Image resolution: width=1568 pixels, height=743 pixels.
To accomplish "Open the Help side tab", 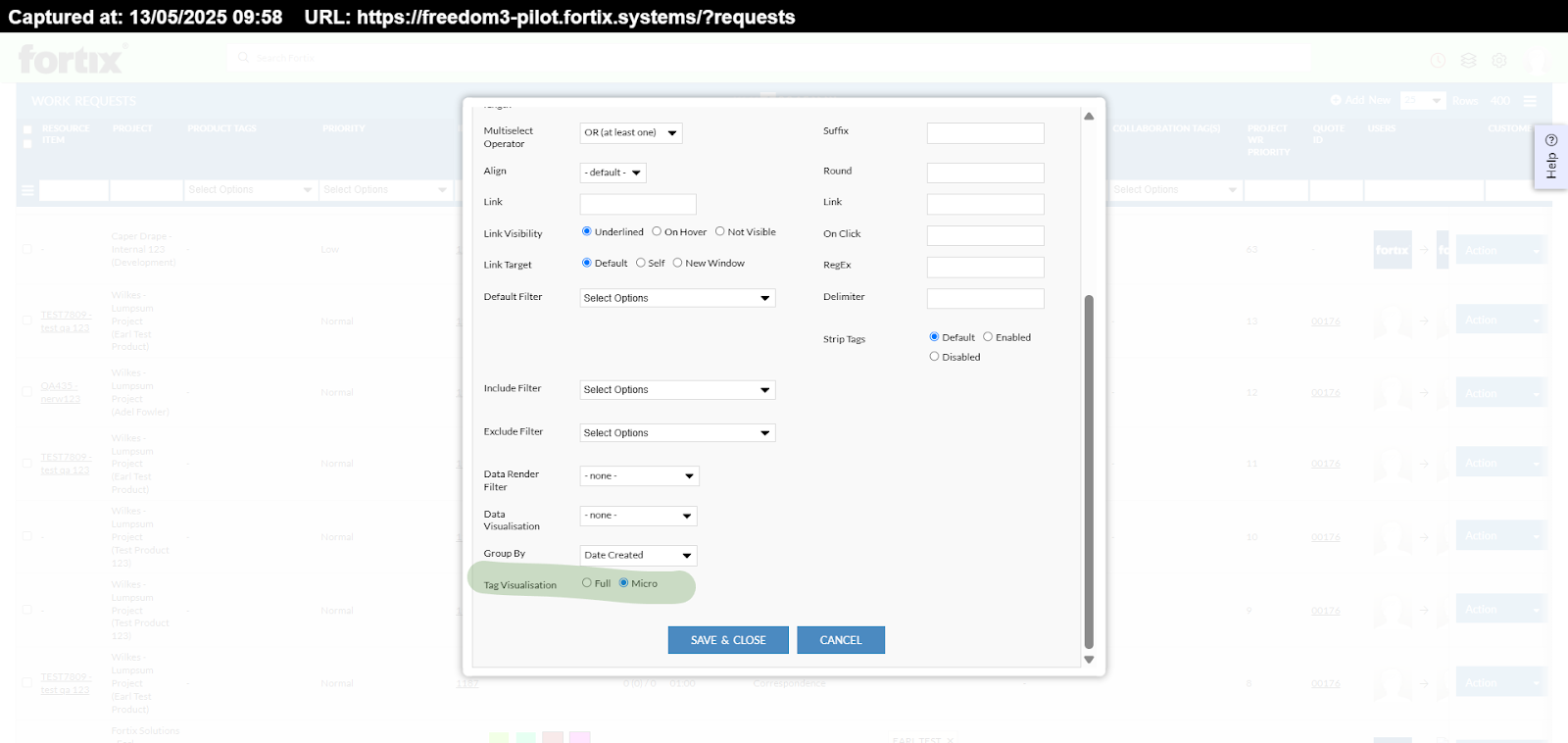I will [x=1550, y=157].
